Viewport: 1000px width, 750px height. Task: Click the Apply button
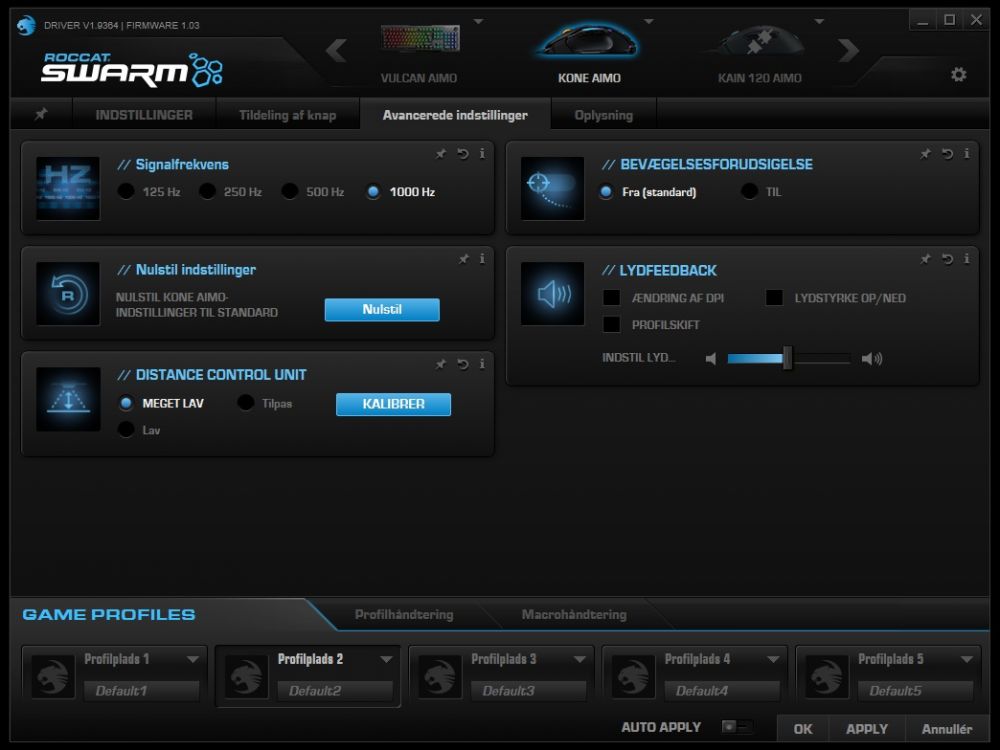click(867, 728)
